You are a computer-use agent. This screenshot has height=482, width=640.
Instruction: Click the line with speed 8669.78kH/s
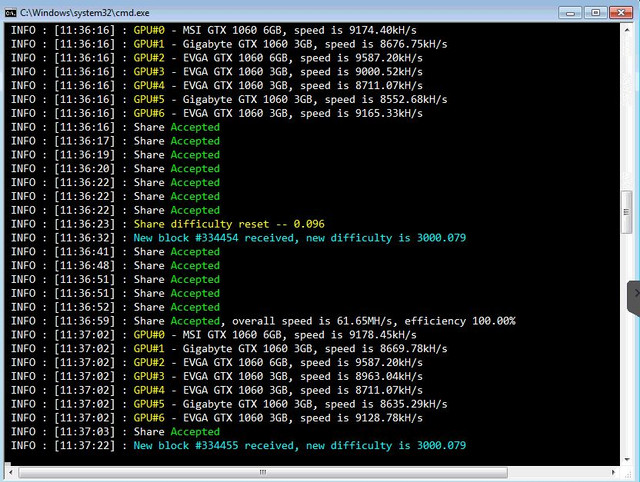(x=229, y=349)
